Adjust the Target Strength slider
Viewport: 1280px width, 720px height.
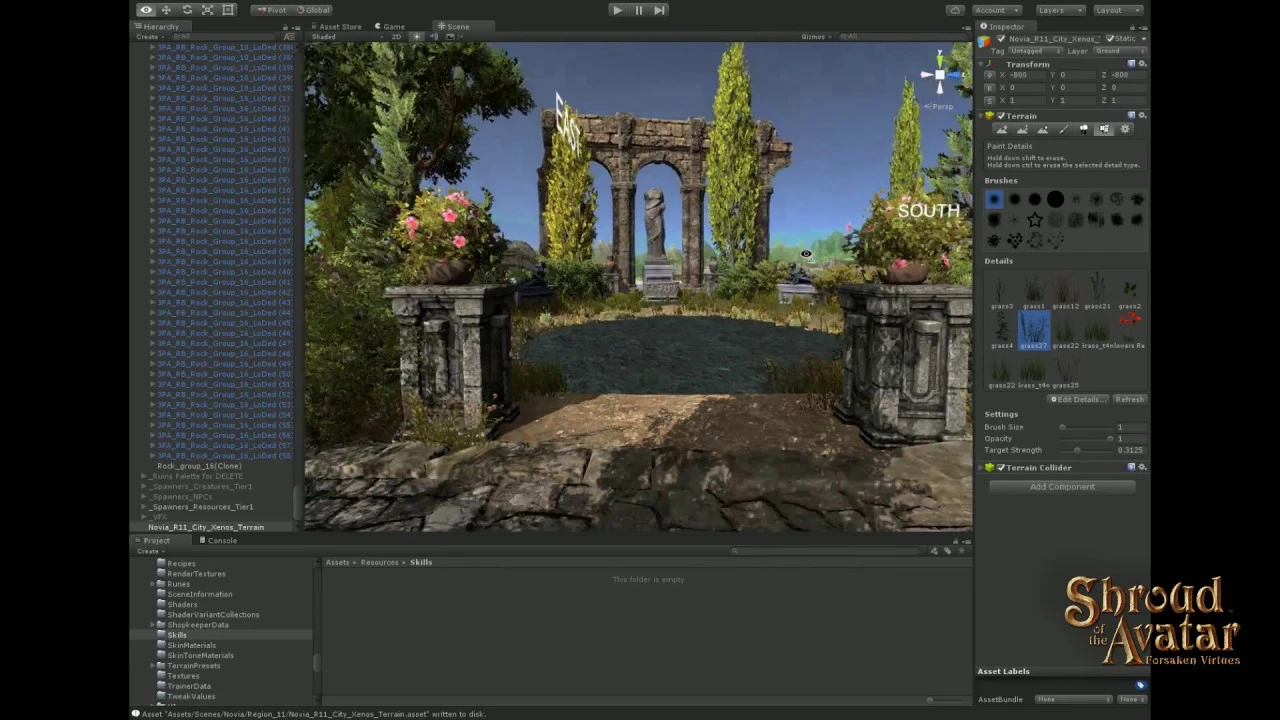[x=1086, y=451]
